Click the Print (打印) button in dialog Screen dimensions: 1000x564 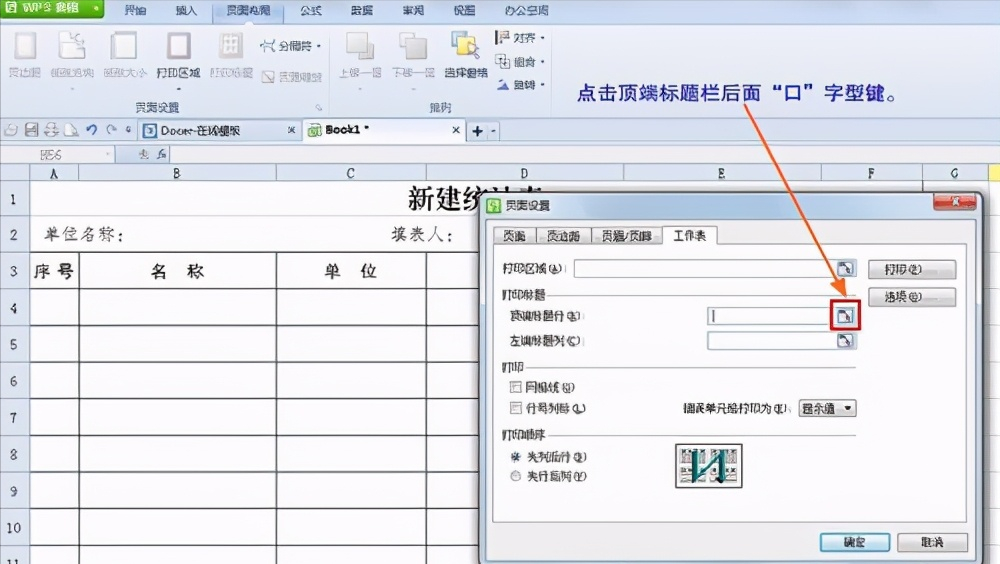point(912,269)
